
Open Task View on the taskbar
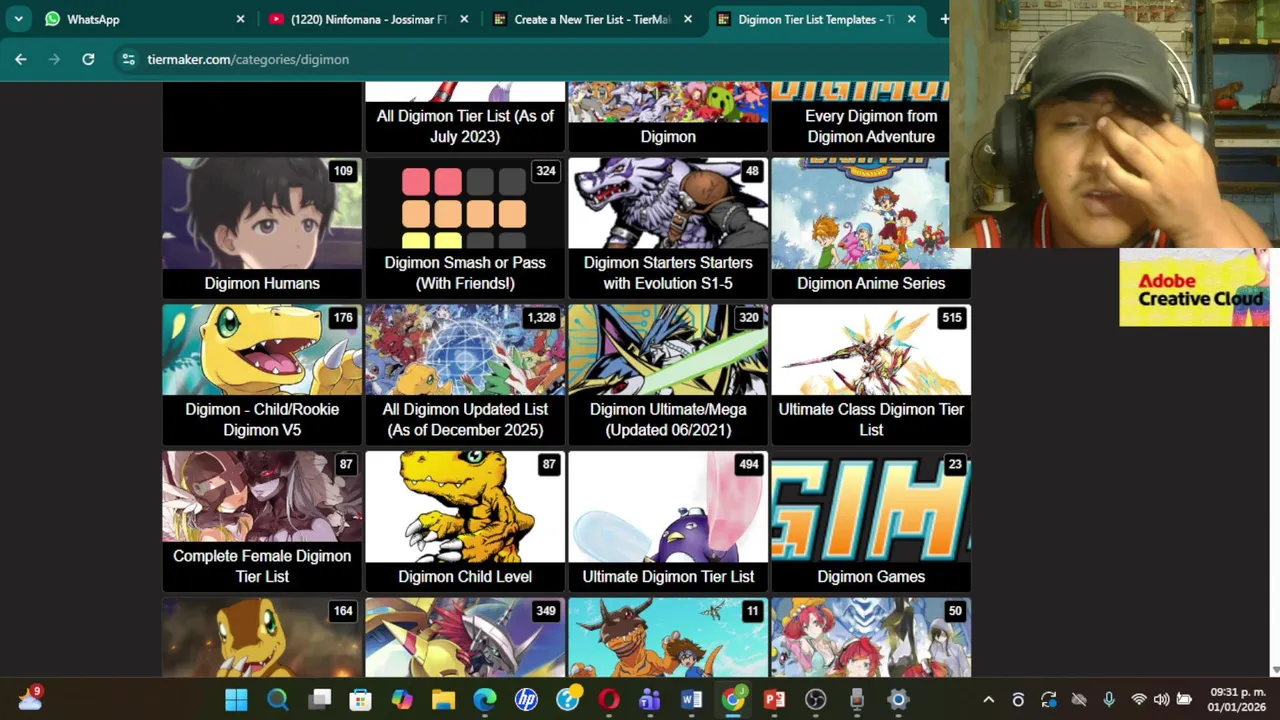320,700
